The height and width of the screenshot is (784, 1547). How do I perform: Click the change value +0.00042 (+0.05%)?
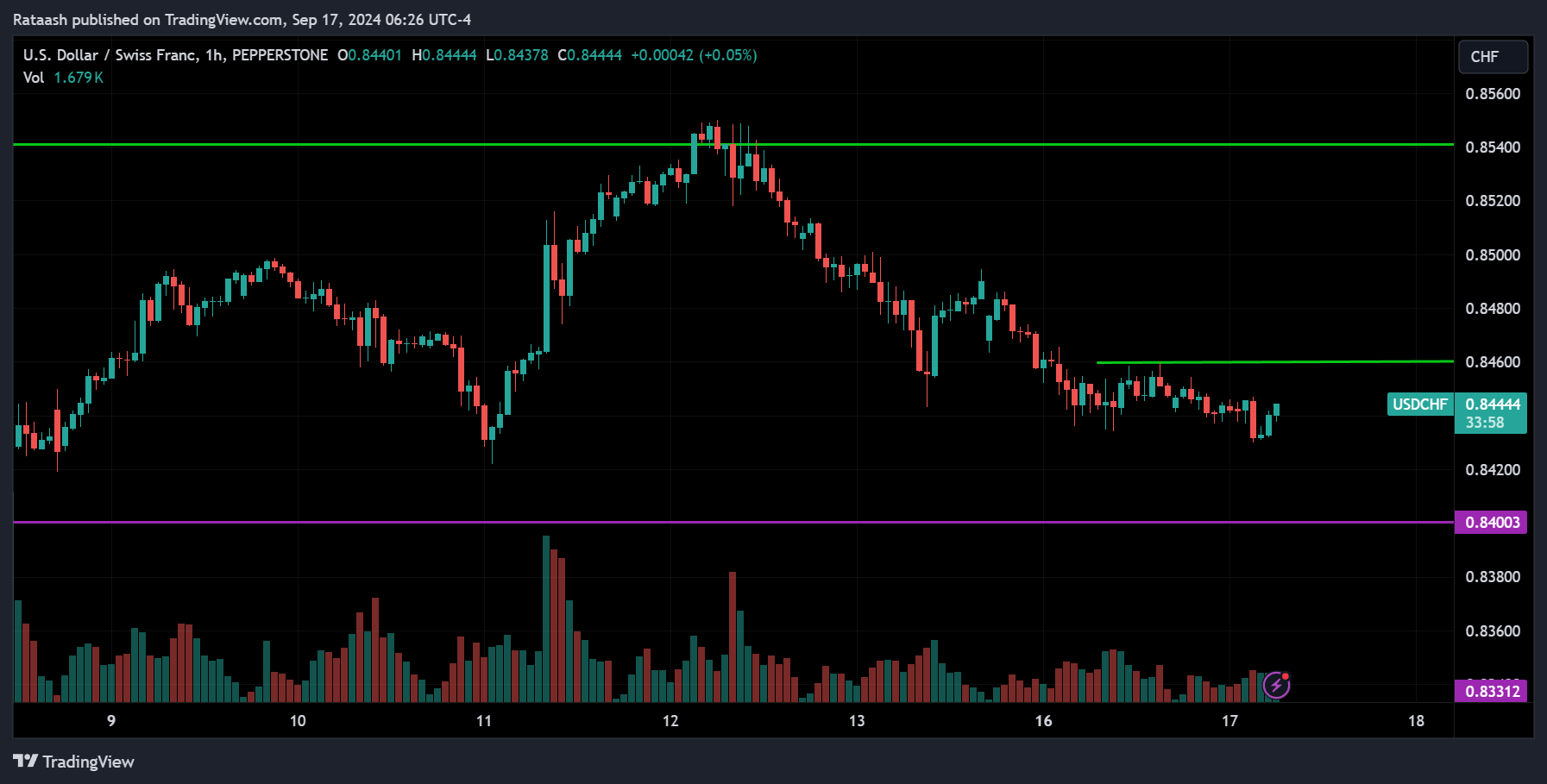[x=694, y=55]
